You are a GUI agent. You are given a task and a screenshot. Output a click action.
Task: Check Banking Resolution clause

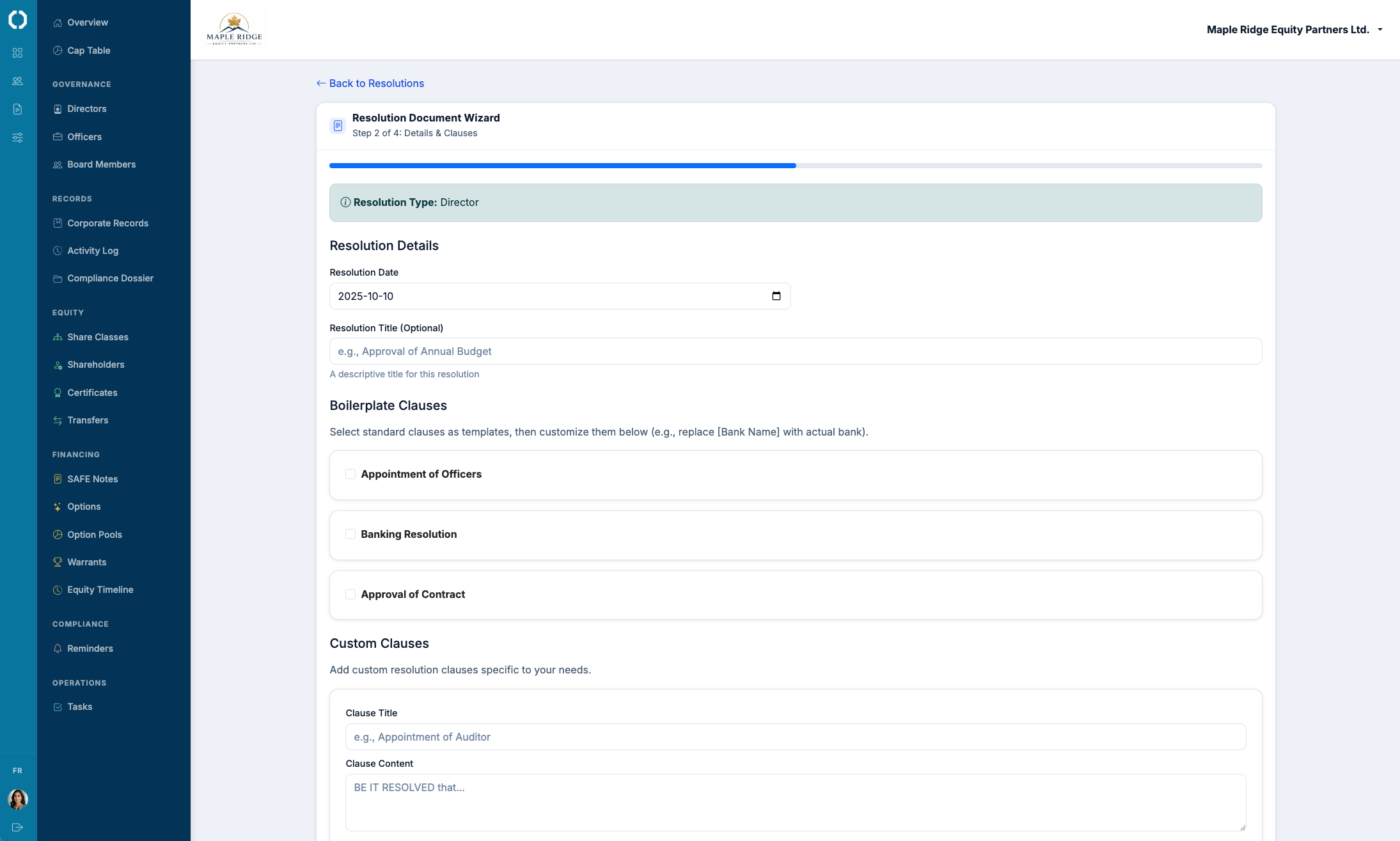click(x=350, y=534)
